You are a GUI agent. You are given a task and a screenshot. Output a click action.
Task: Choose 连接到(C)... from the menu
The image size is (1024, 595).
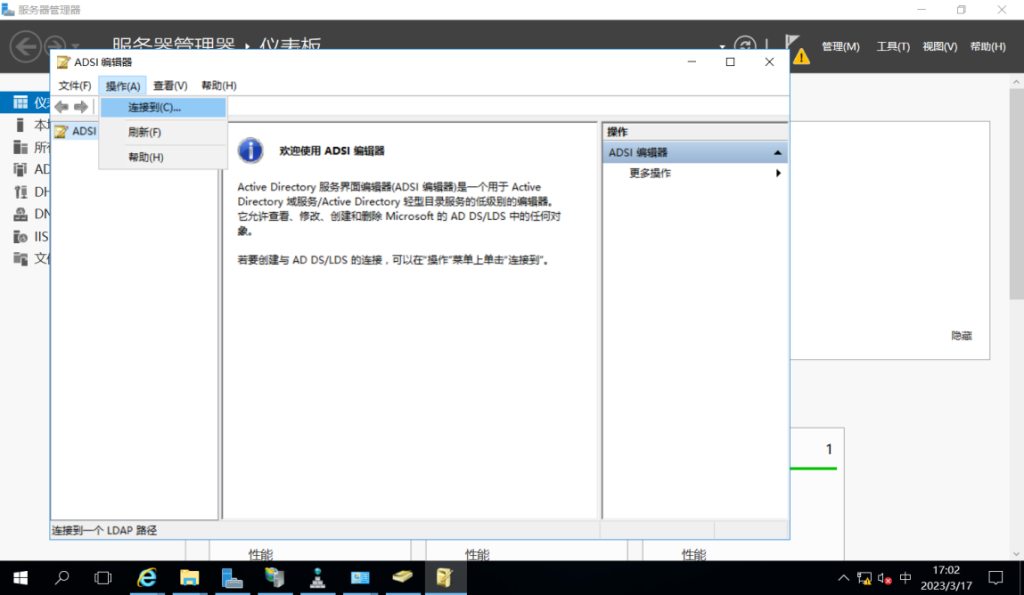pos(163,107)
